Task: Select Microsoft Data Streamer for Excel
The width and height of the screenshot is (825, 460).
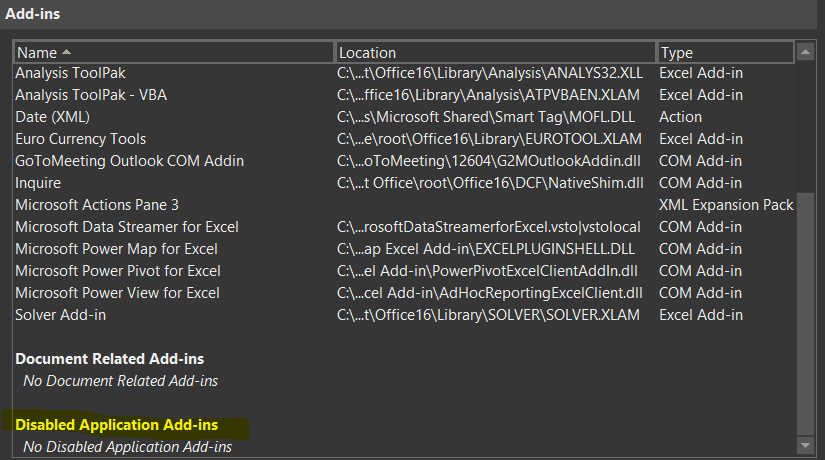Action: pos(404,227)
